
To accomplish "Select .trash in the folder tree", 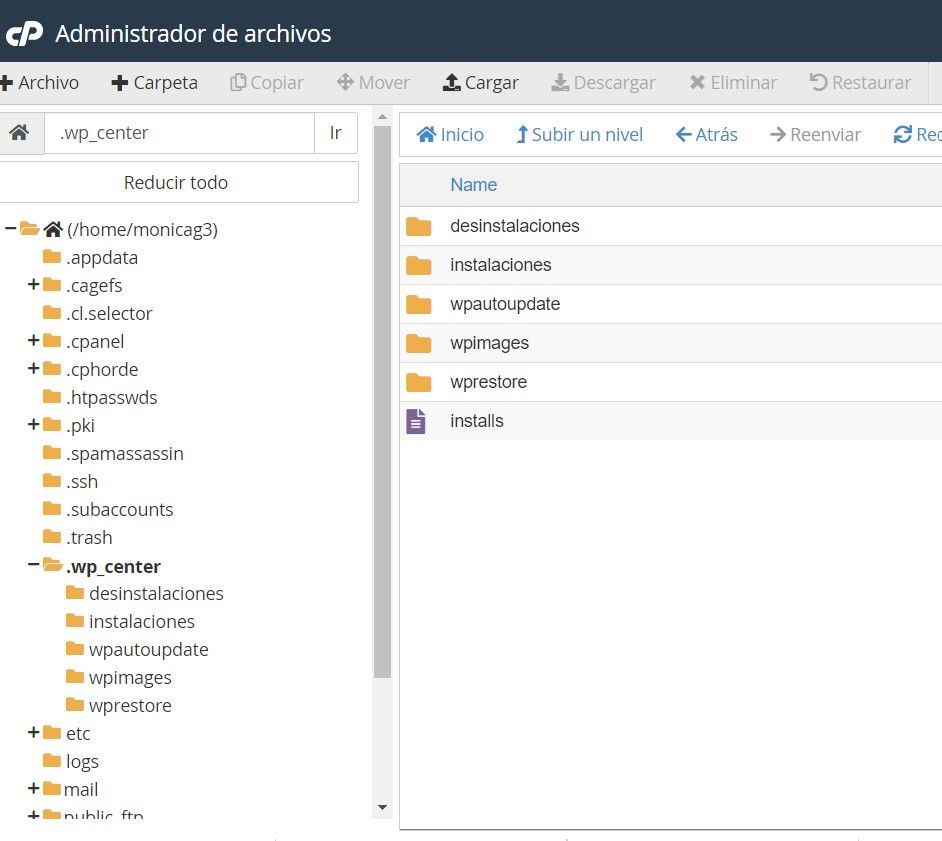I will [89, 538].
